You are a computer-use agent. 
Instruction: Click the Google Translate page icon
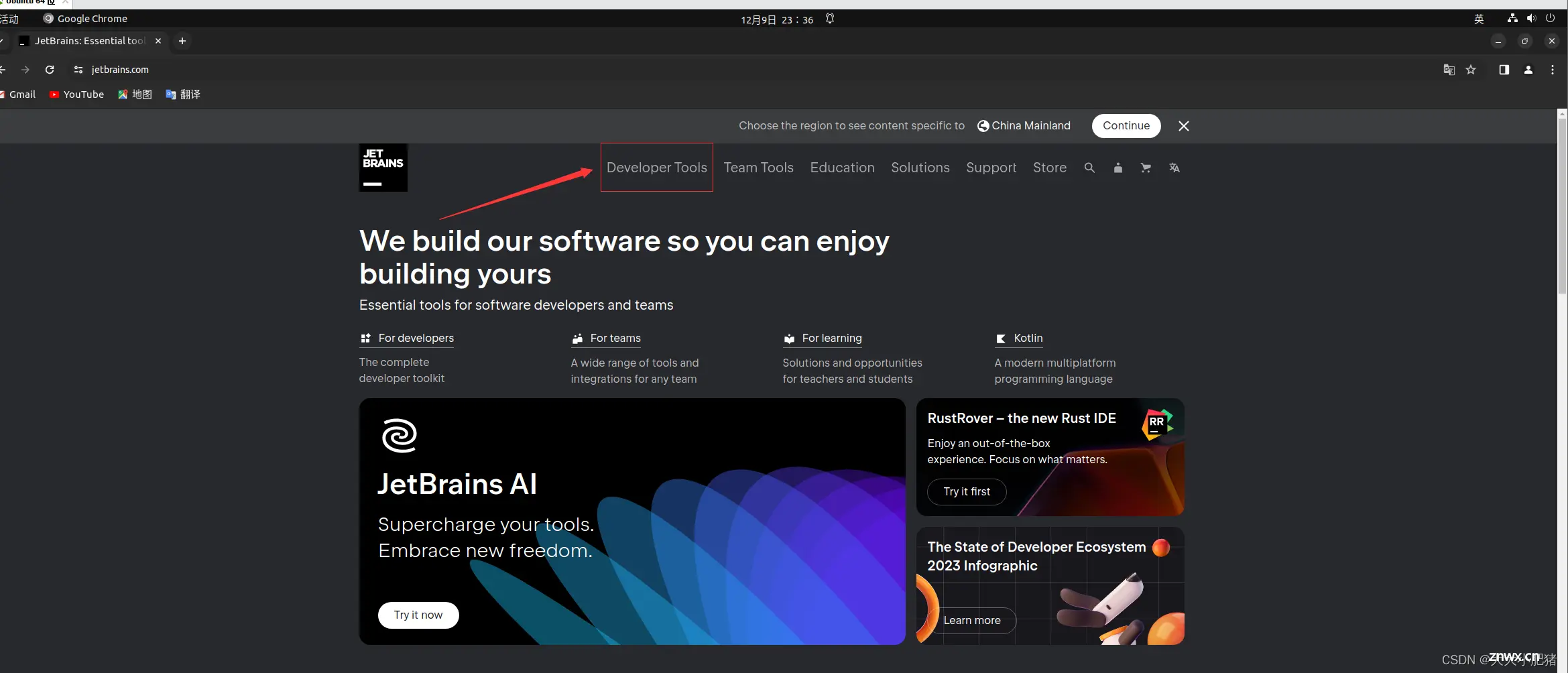tap(1449, 70)
